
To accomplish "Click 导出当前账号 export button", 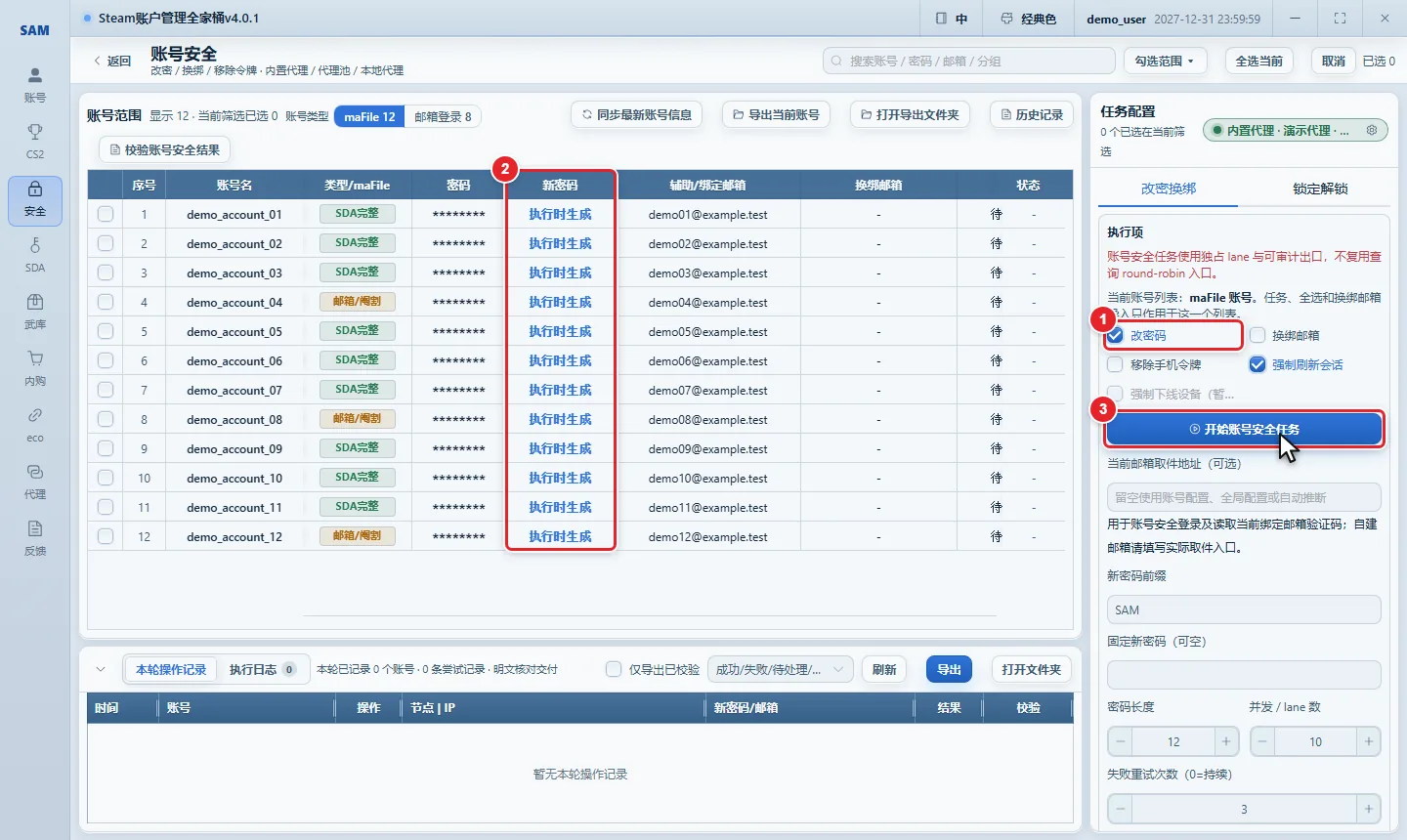I will (x=776, y=114).
